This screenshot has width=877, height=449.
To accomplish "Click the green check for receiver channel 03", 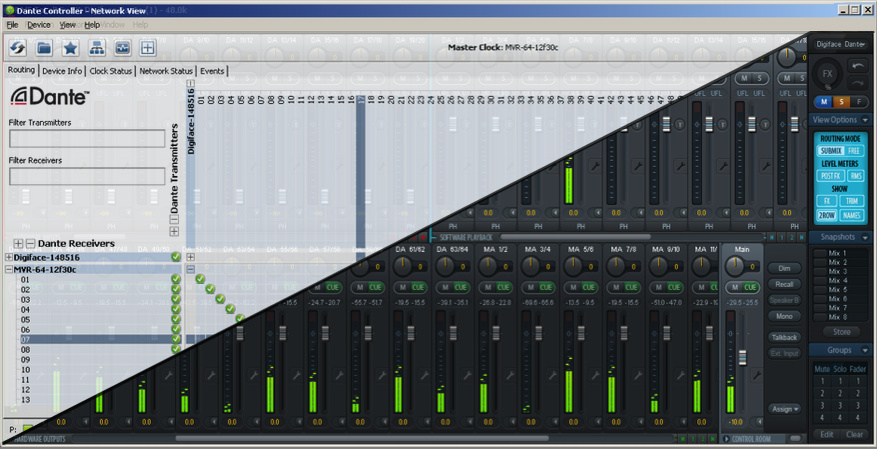I will (x=176, y=299).
